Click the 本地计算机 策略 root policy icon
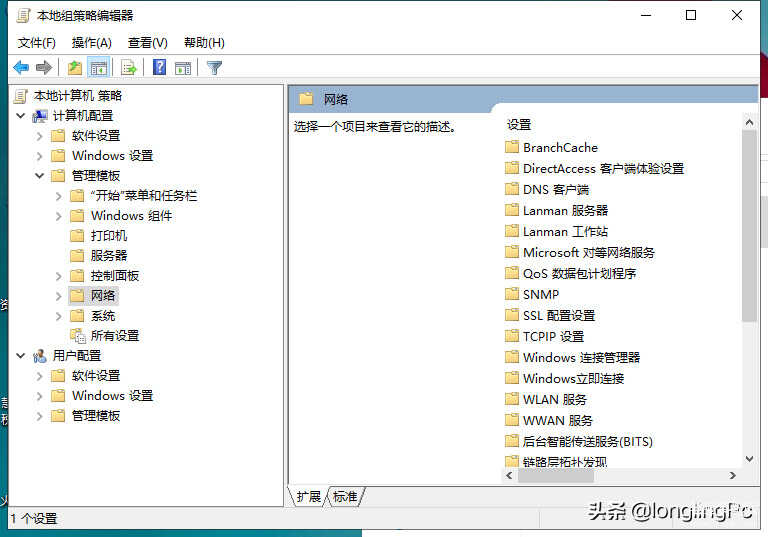 point(21,96)
